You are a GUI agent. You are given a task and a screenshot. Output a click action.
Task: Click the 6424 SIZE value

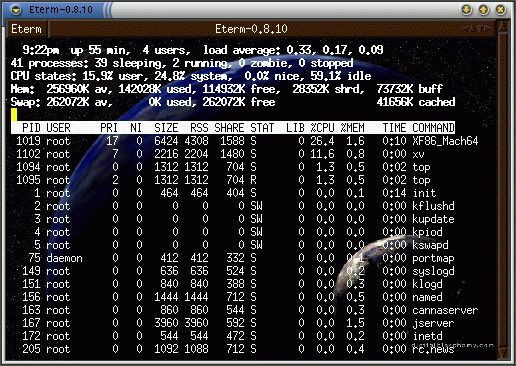pyautogui.click(x=166, y=141)
